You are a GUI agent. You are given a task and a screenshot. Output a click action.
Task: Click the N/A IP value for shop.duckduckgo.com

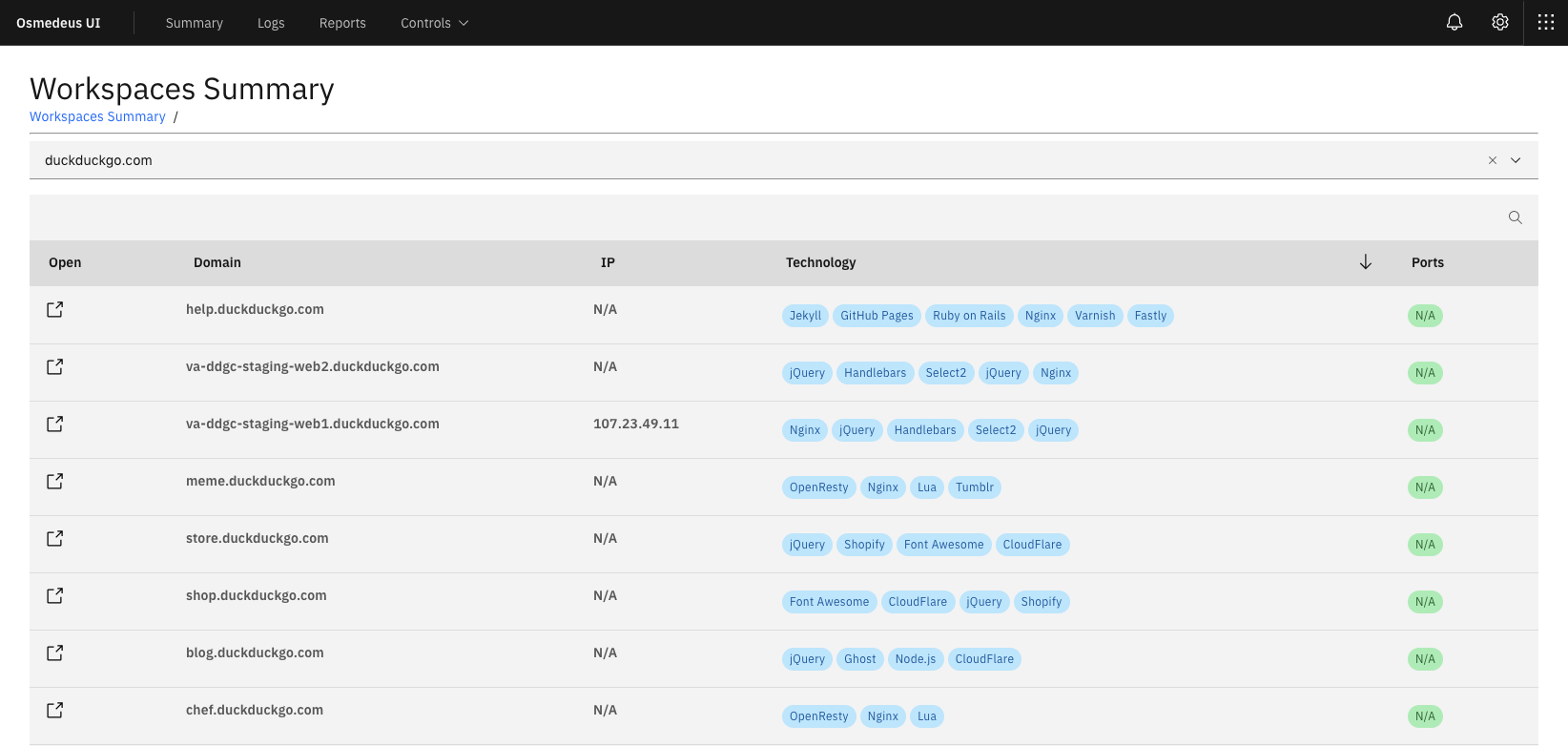(x=605, y=595)
